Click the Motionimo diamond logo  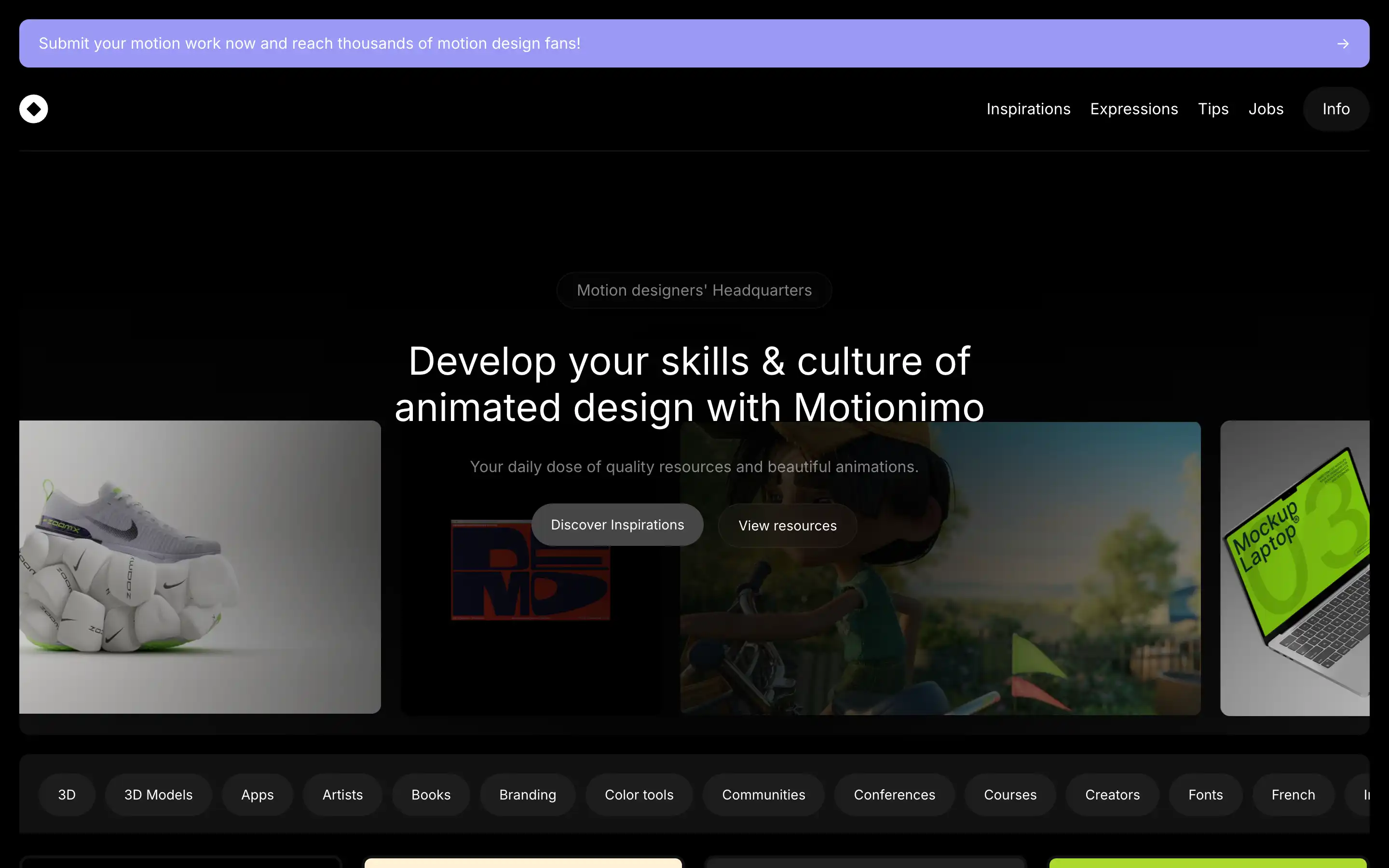point(33,108)
